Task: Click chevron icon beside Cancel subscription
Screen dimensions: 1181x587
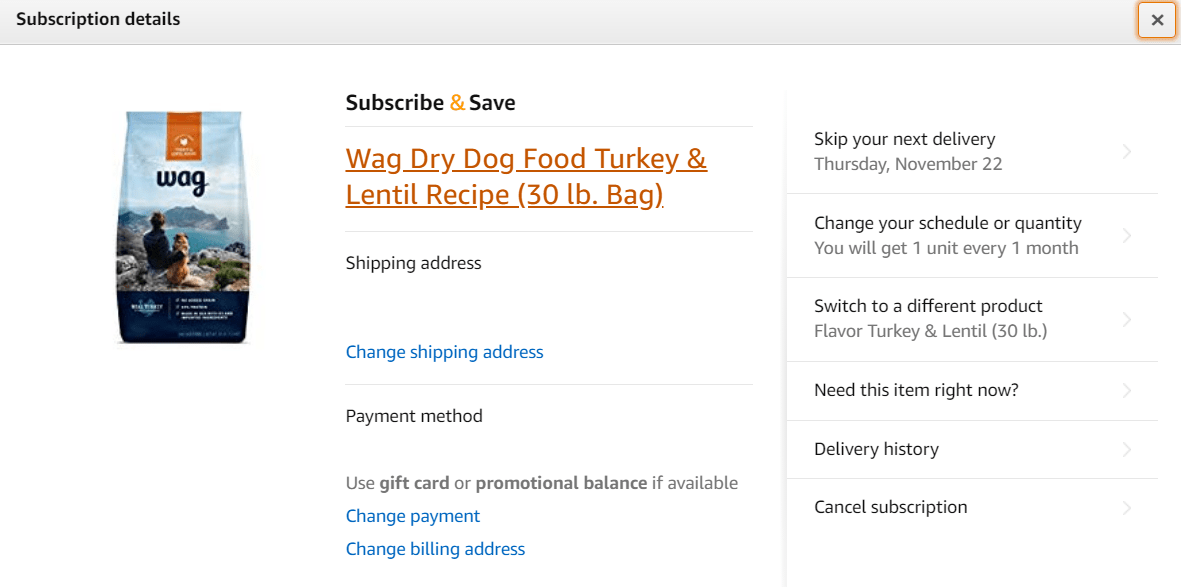Action: point(1127,507)
